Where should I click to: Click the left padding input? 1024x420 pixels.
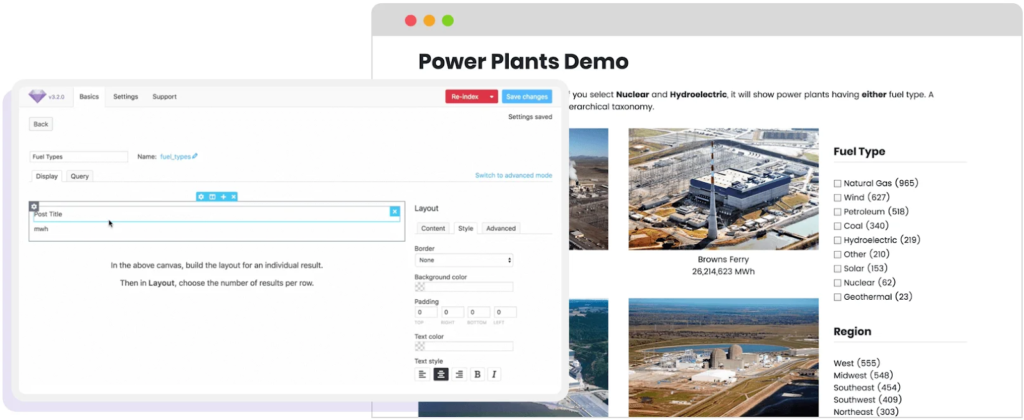[x=505, y=312]
